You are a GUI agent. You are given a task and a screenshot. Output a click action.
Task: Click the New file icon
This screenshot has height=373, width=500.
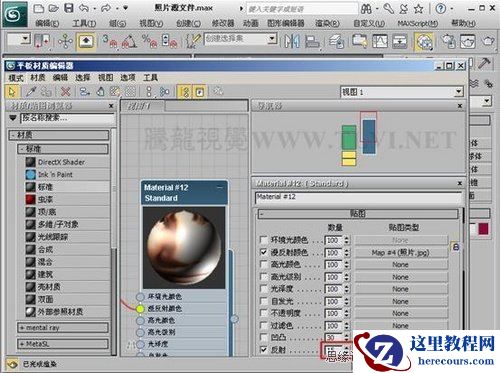(39, 8)
